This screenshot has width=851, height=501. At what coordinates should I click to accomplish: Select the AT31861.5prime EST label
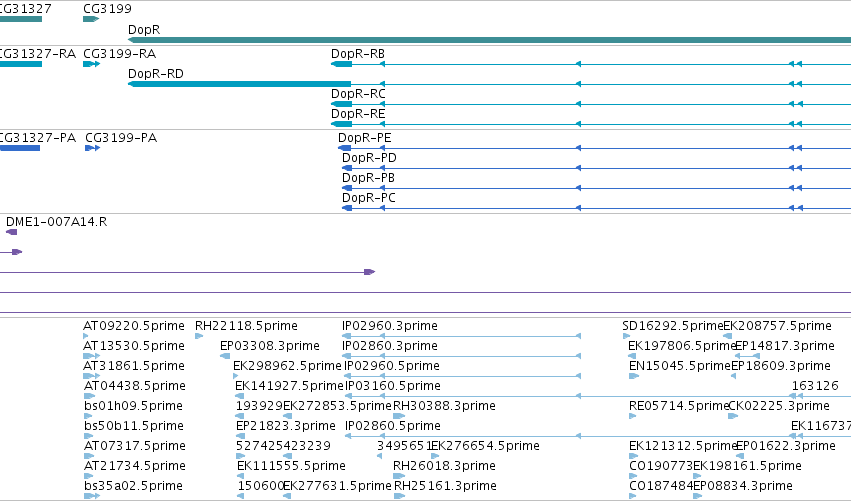coord(134,366)
